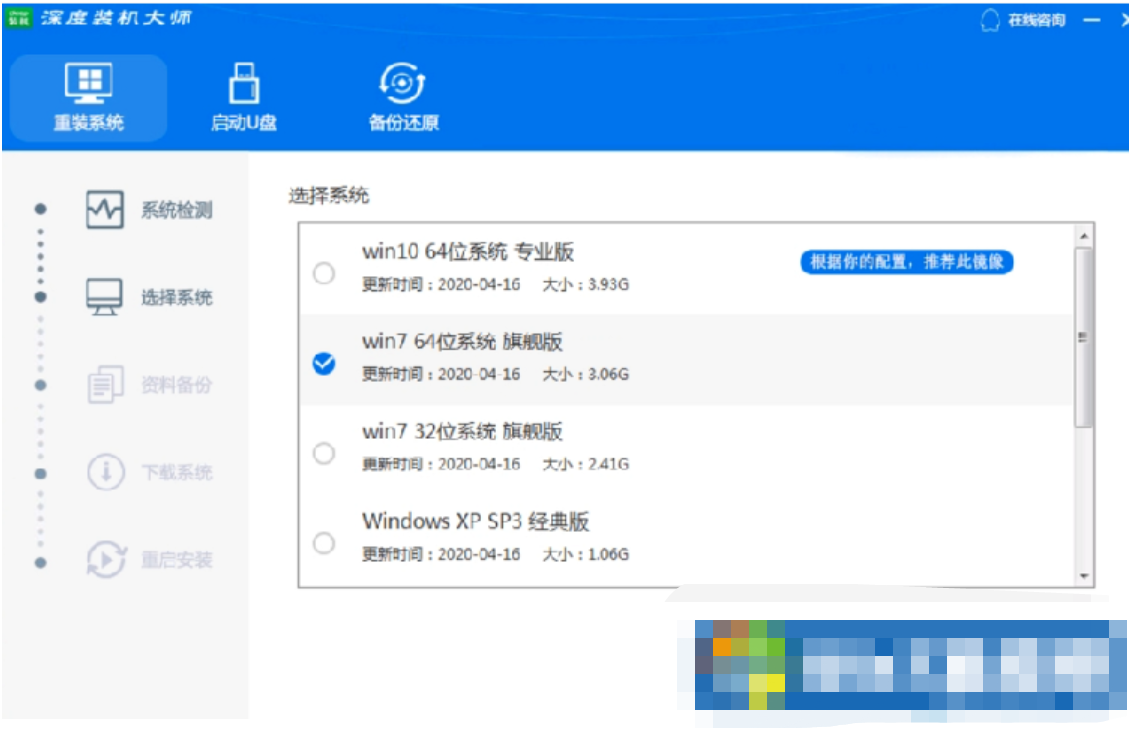Click the 在线咨询 text link
The height and width of the screenshot is (731, 1144).
click(x=1036, y=20)
